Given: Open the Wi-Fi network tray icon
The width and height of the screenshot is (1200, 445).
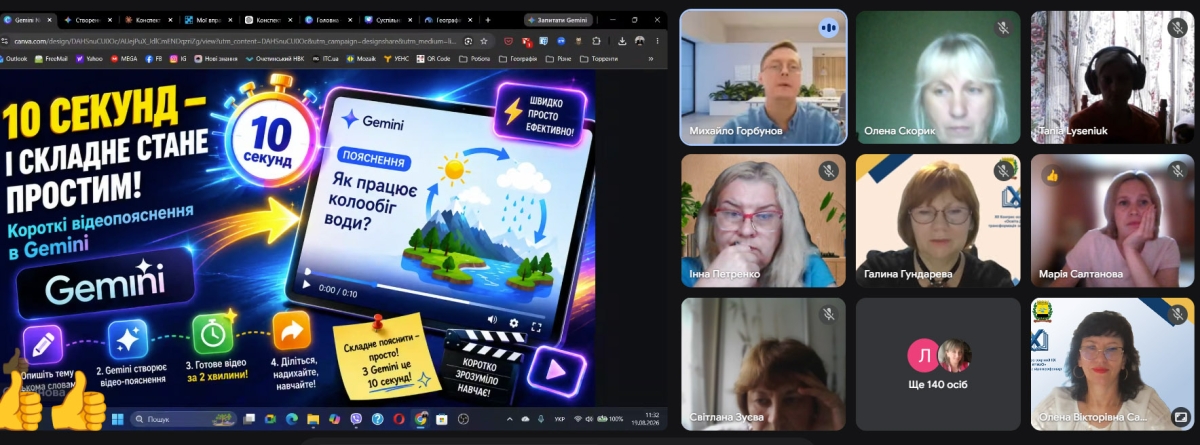Looking at the screenshot, I should pyautogui.click(x=578, y=420).
